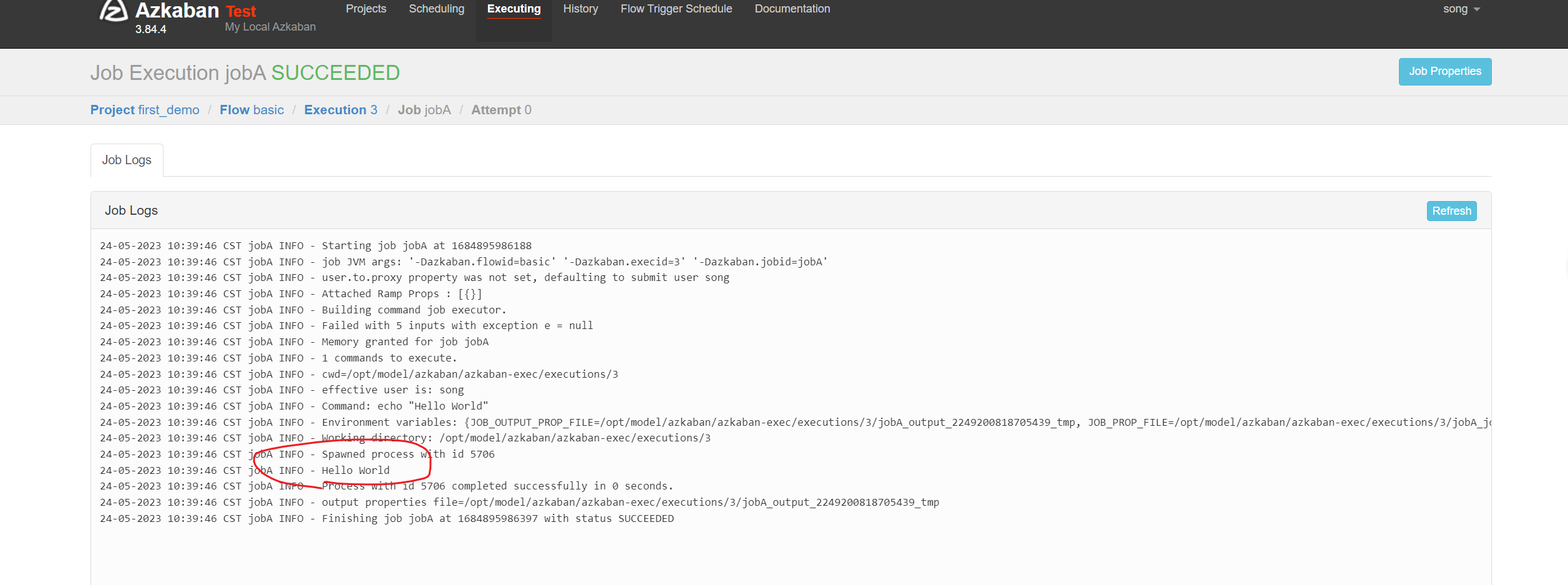The width and height of the screenshot is (1568, 585).
Task: Navigate to Execution 3 breadcrumb
Action: [341, 110]
